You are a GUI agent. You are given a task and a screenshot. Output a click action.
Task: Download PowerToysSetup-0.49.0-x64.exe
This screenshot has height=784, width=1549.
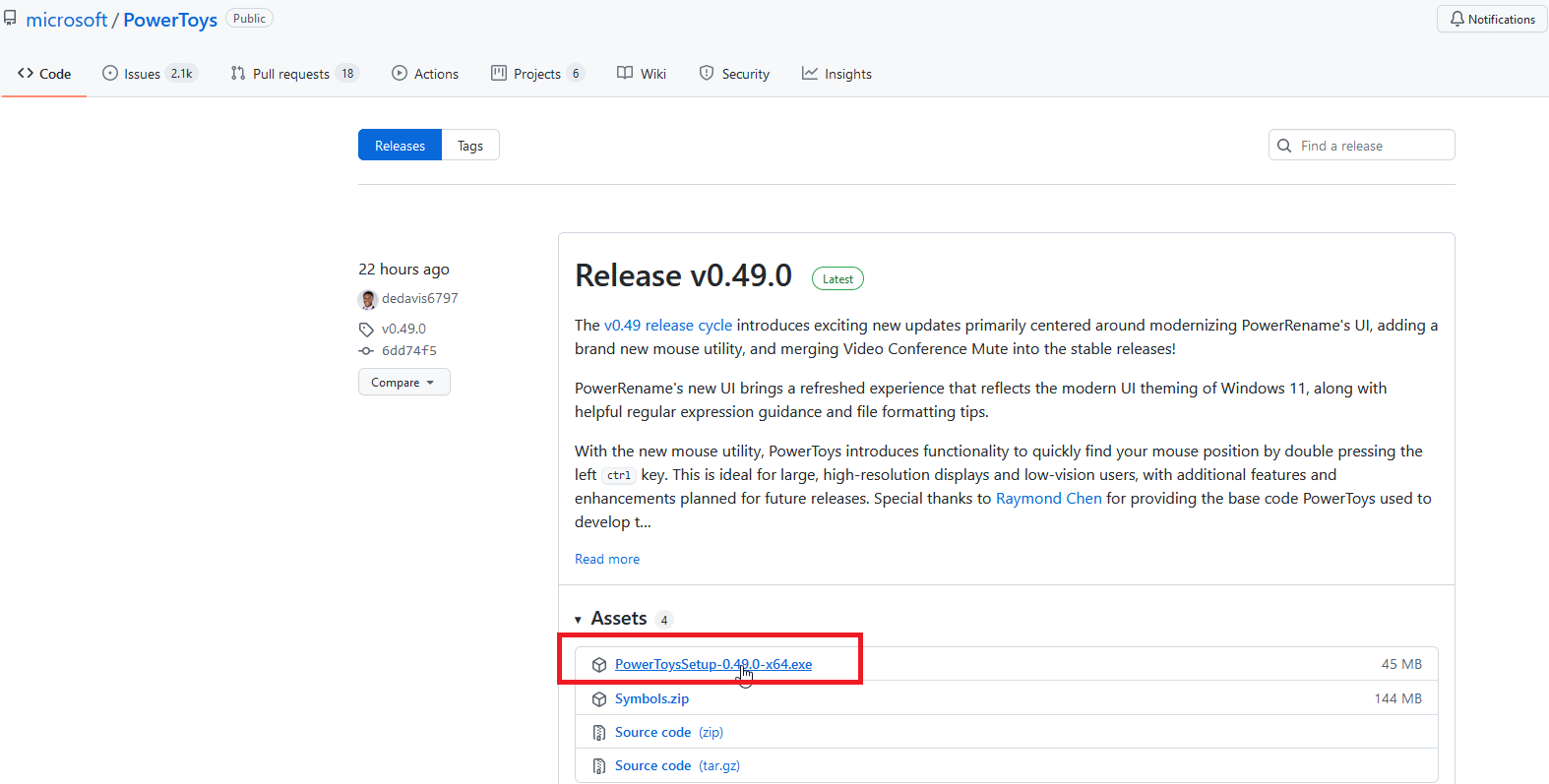tap(713, 664)
